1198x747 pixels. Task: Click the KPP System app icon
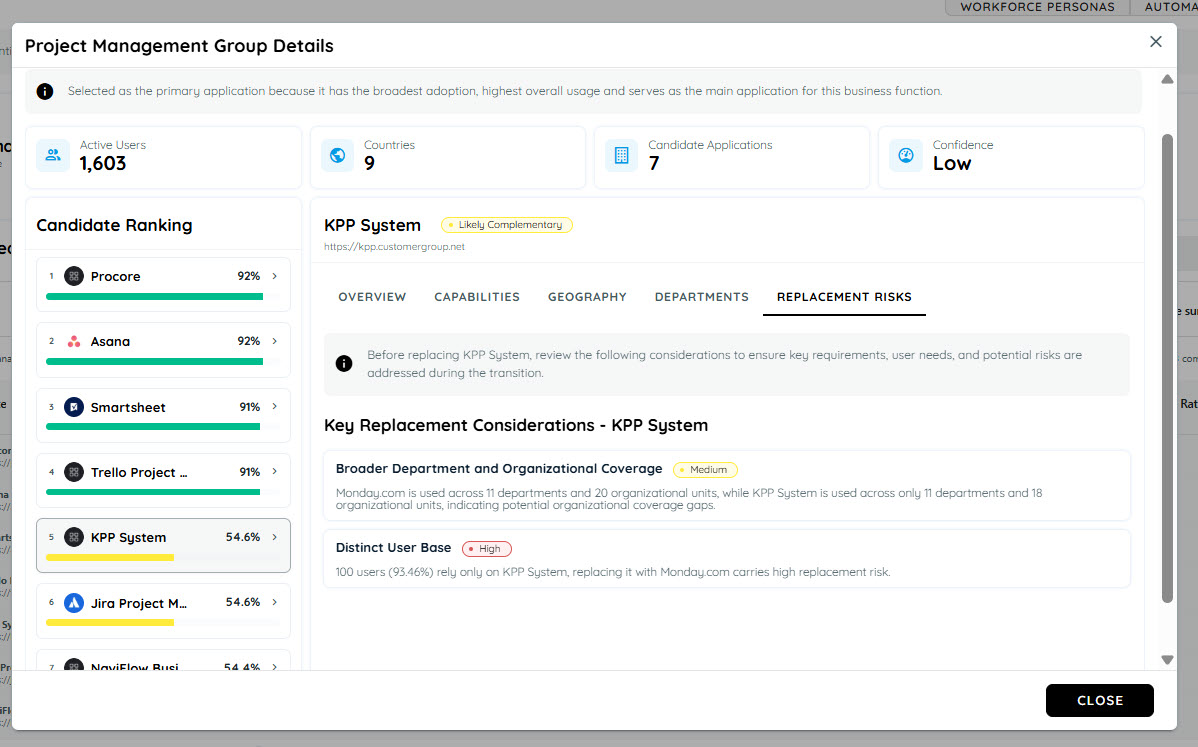coord(74,538)
